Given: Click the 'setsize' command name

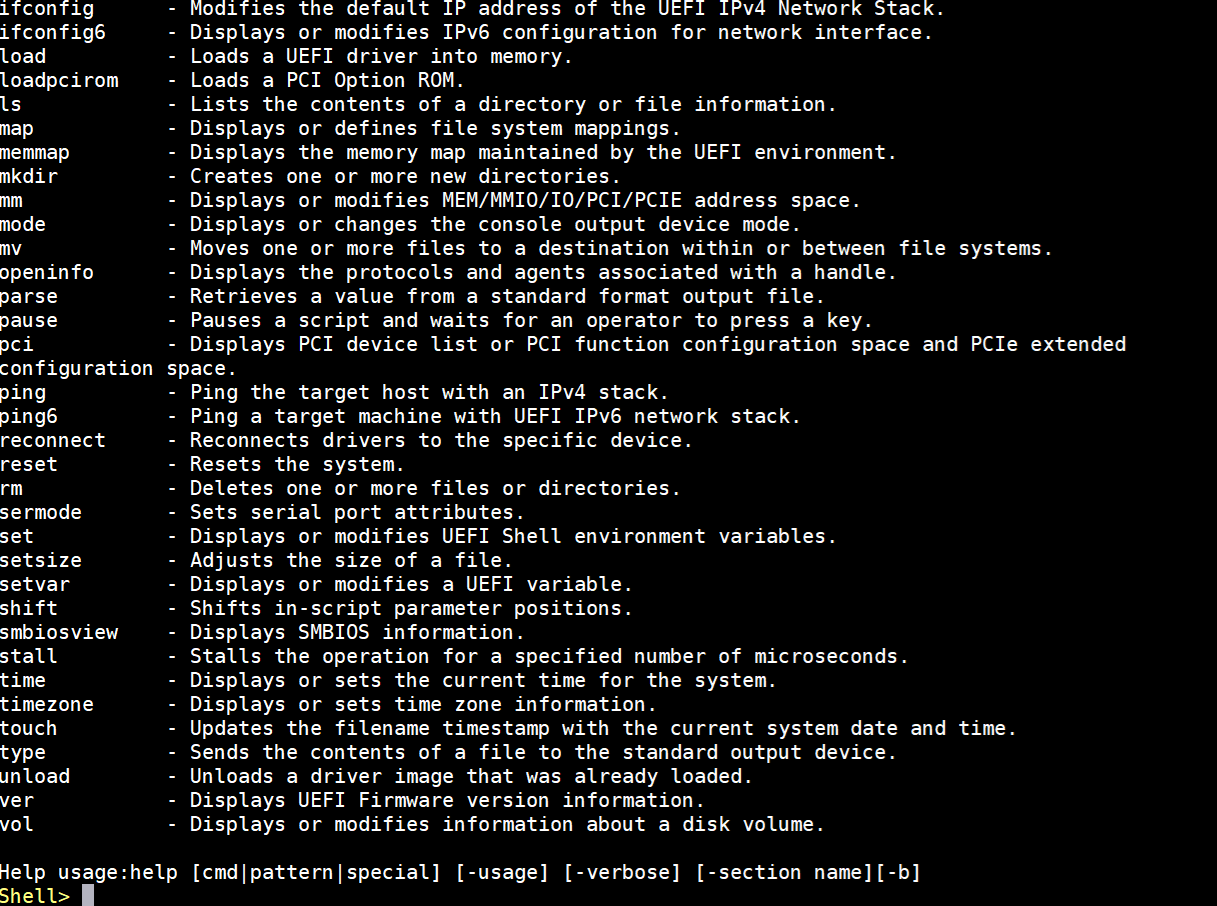Looking at the screenshot, I should coord(41,560).
